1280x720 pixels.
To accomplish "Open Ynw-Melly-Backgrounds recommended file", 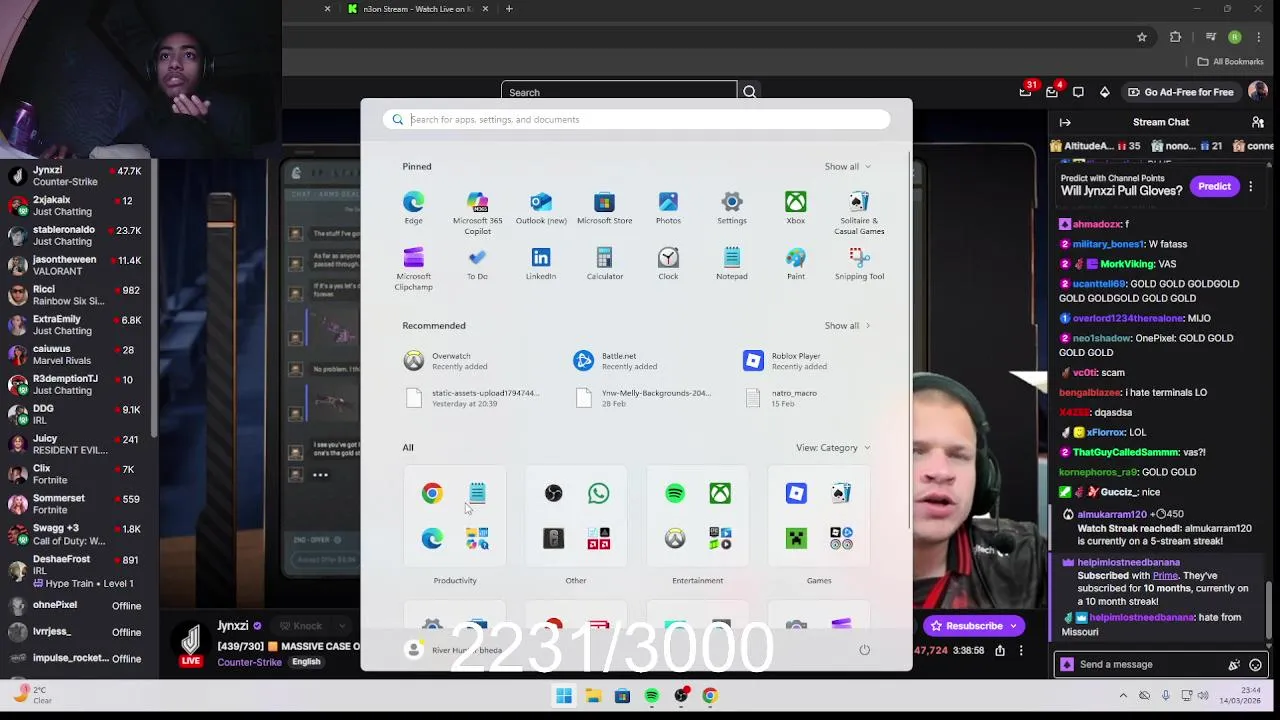I will [643, 398].
